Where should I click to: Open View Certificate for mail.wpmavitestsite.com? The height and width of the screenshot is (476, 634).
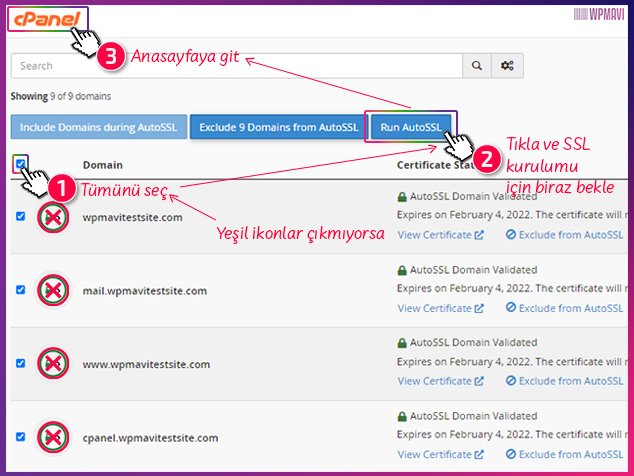pos(440,308)
